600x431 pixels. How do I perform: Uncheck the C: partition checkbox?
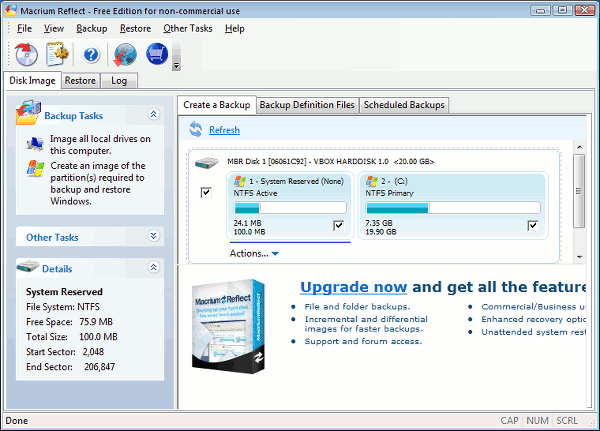click(x=533, y=226)
